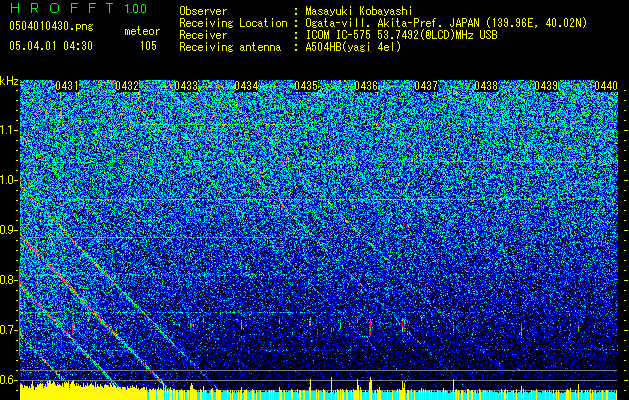Click the 0.7 frequency axis label
The image size is (629, 400).
coord(9,330)
